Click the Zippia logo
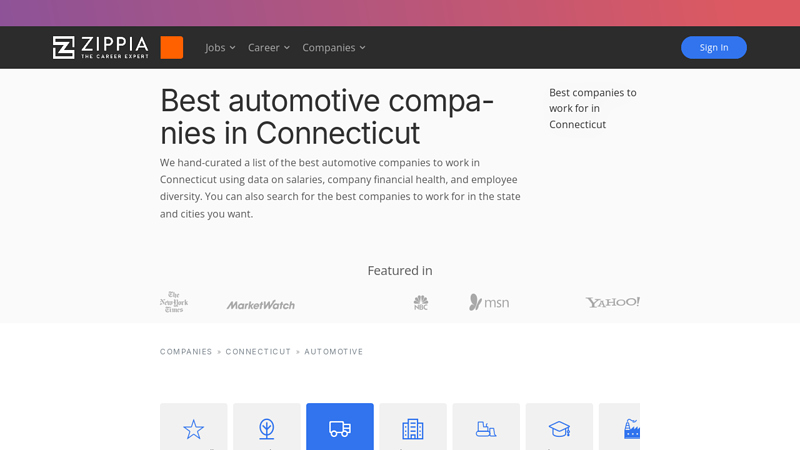Screen dimensions: 800x450 tap(101, 47)
